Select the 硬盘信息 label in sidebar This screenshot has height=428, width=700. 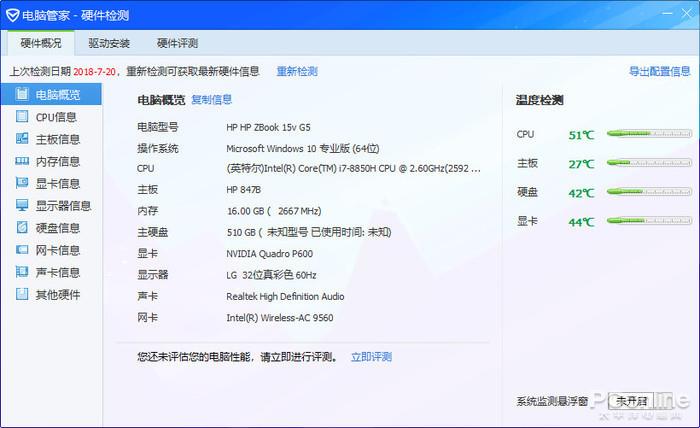click(x=58, y=228)
